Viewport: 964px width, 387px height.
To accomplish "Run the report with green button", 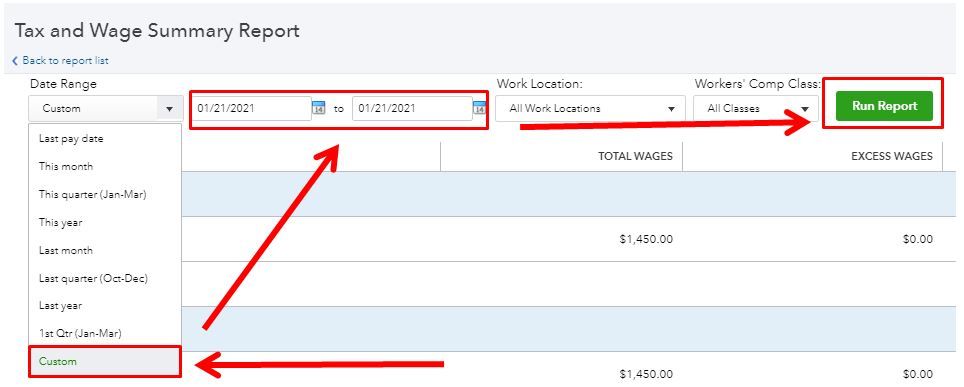I will tap(884, 106).
